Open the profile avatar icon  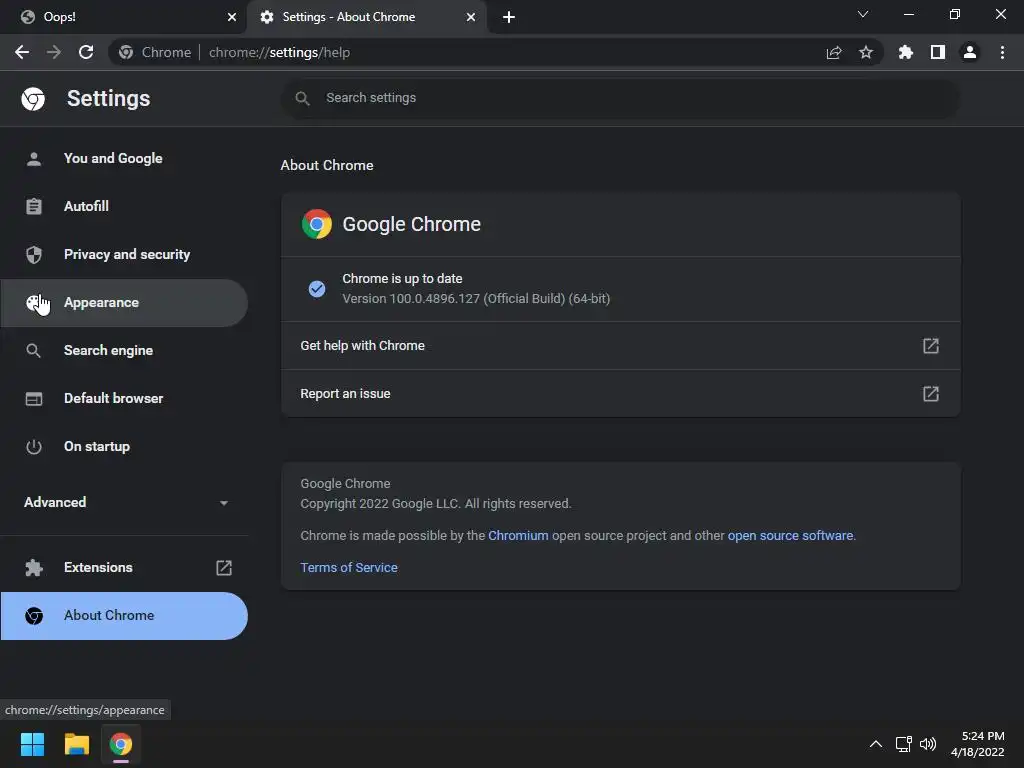(970, 52)
